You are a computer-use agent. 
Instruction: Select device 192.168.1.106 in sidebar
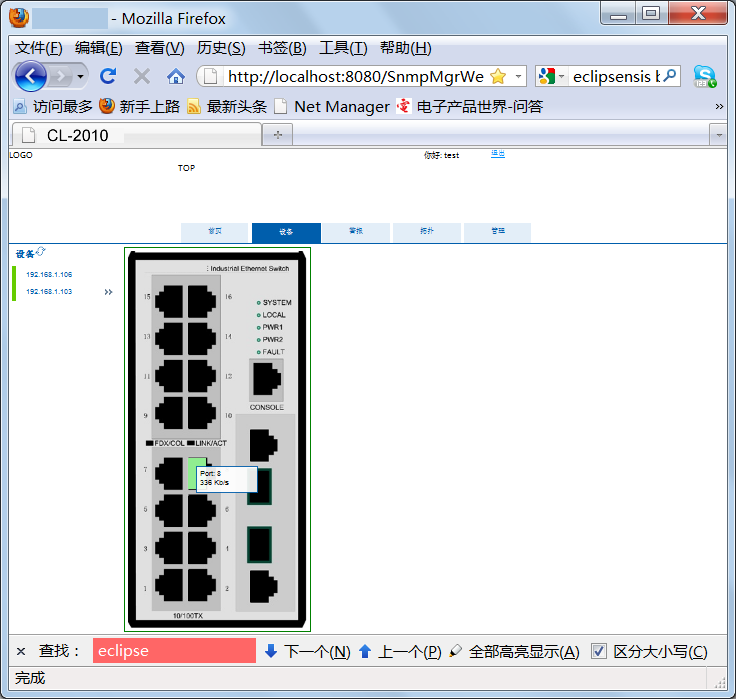49,274
